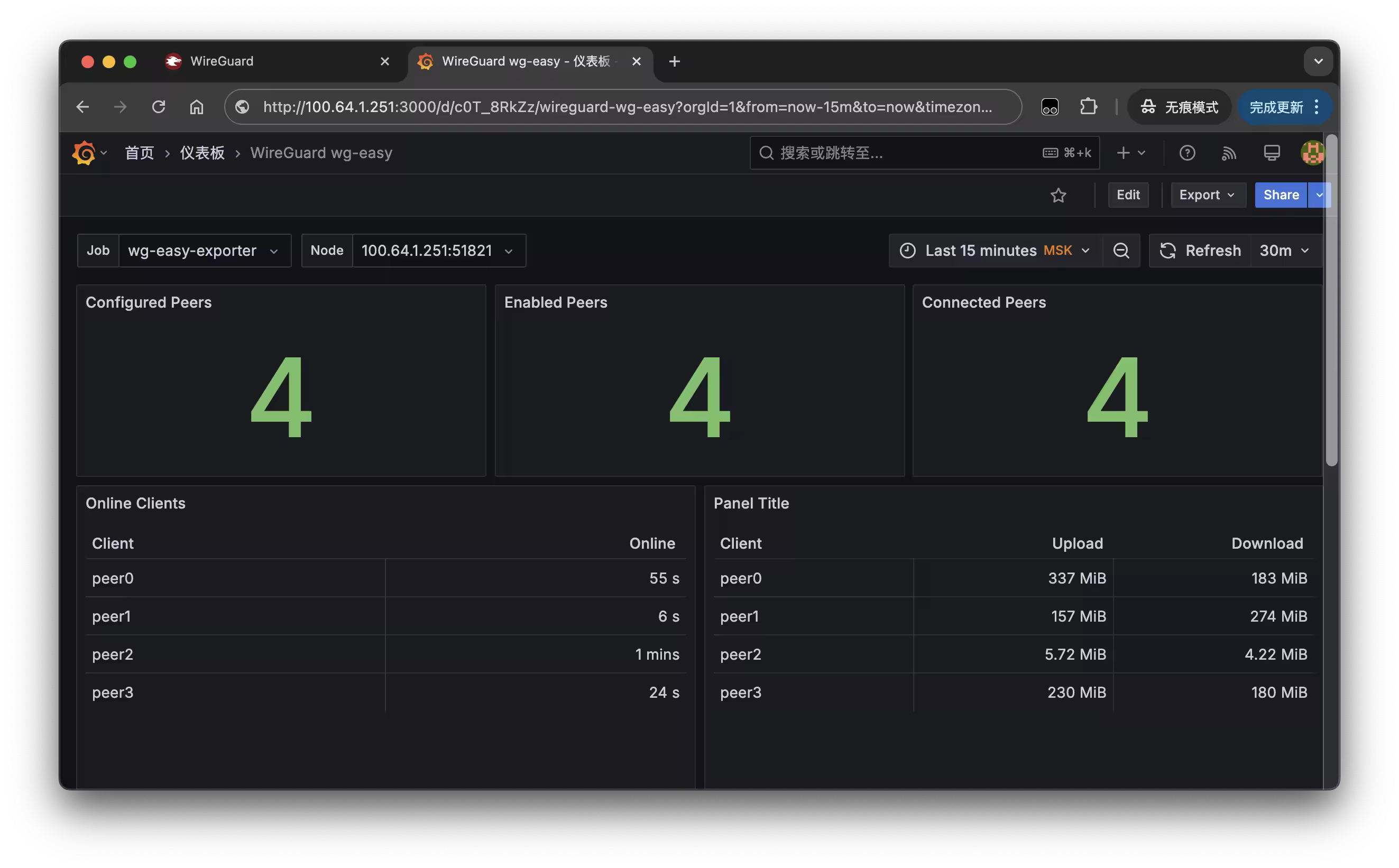Click the 337 MiB upload value
This screenshot has height=868, width=1399.
coord(1076,578)
